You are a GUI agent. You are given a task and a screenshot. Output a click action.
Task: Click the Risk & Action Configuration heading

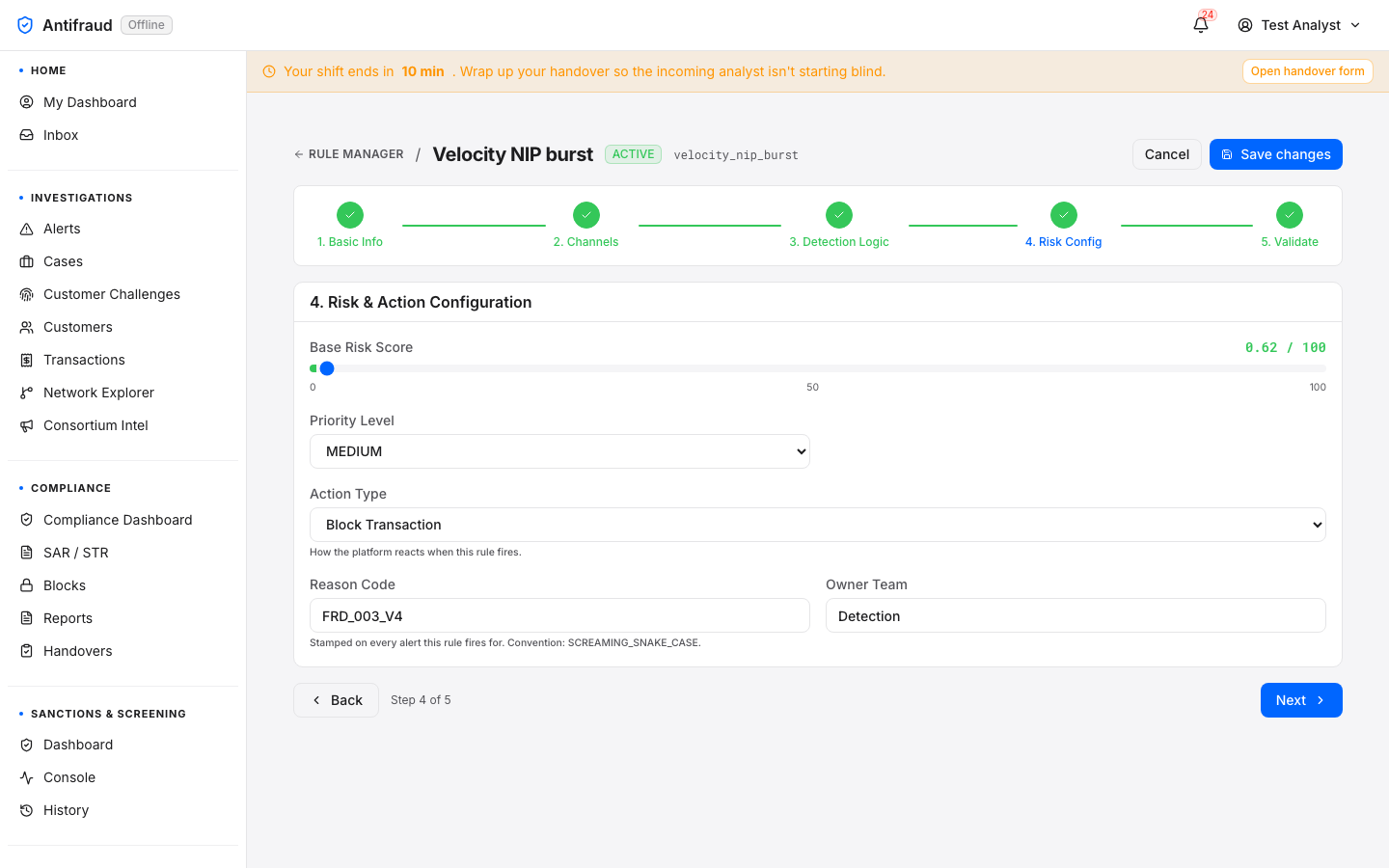point(421,302)
